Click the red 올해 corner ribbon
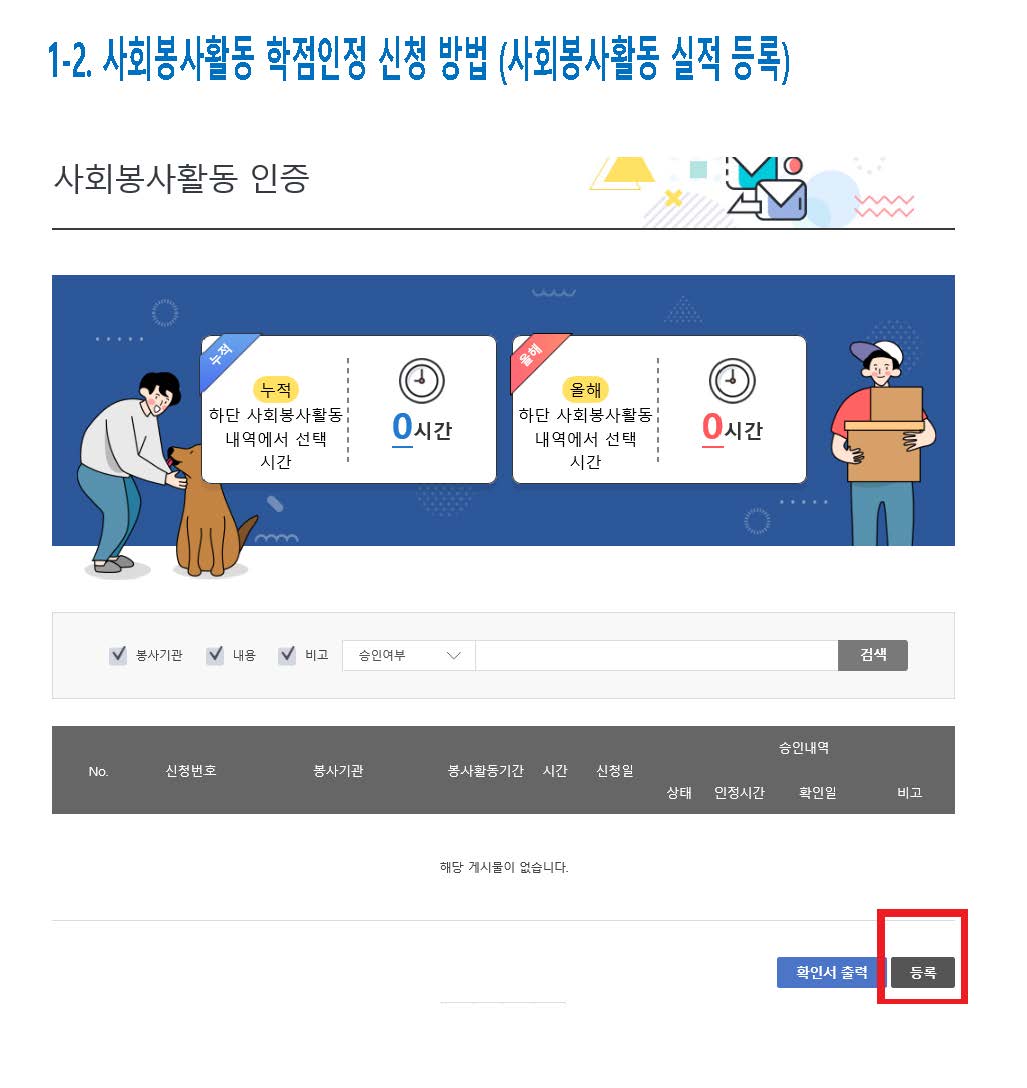This screenshot has width=1027, height=1088. coord(536,359)
